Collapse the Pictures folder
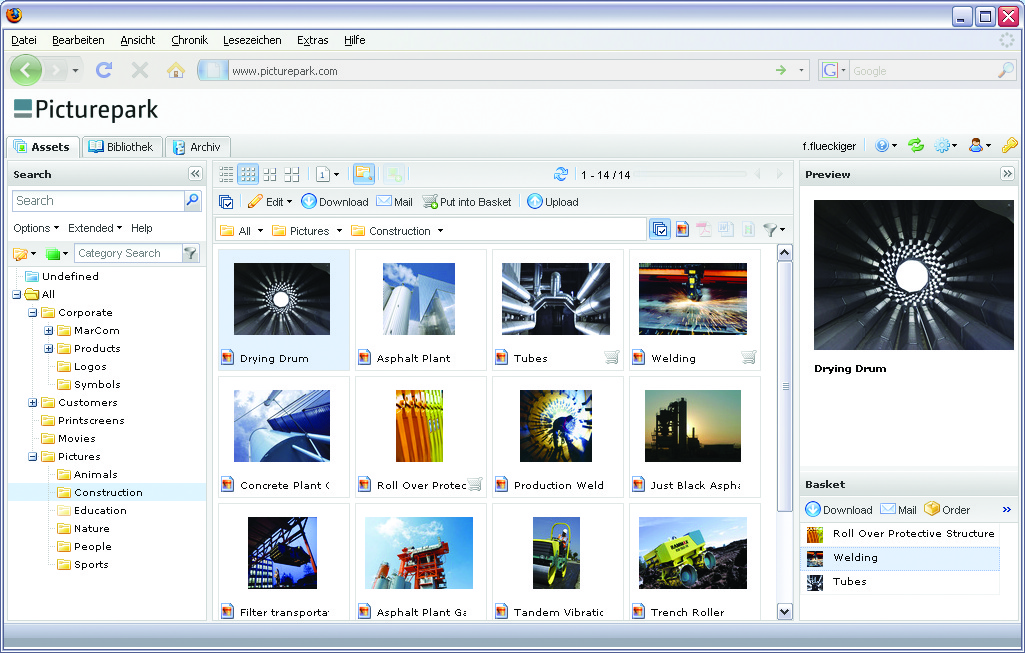Screen dimensions: 1025x653 (x=33, y=456)
